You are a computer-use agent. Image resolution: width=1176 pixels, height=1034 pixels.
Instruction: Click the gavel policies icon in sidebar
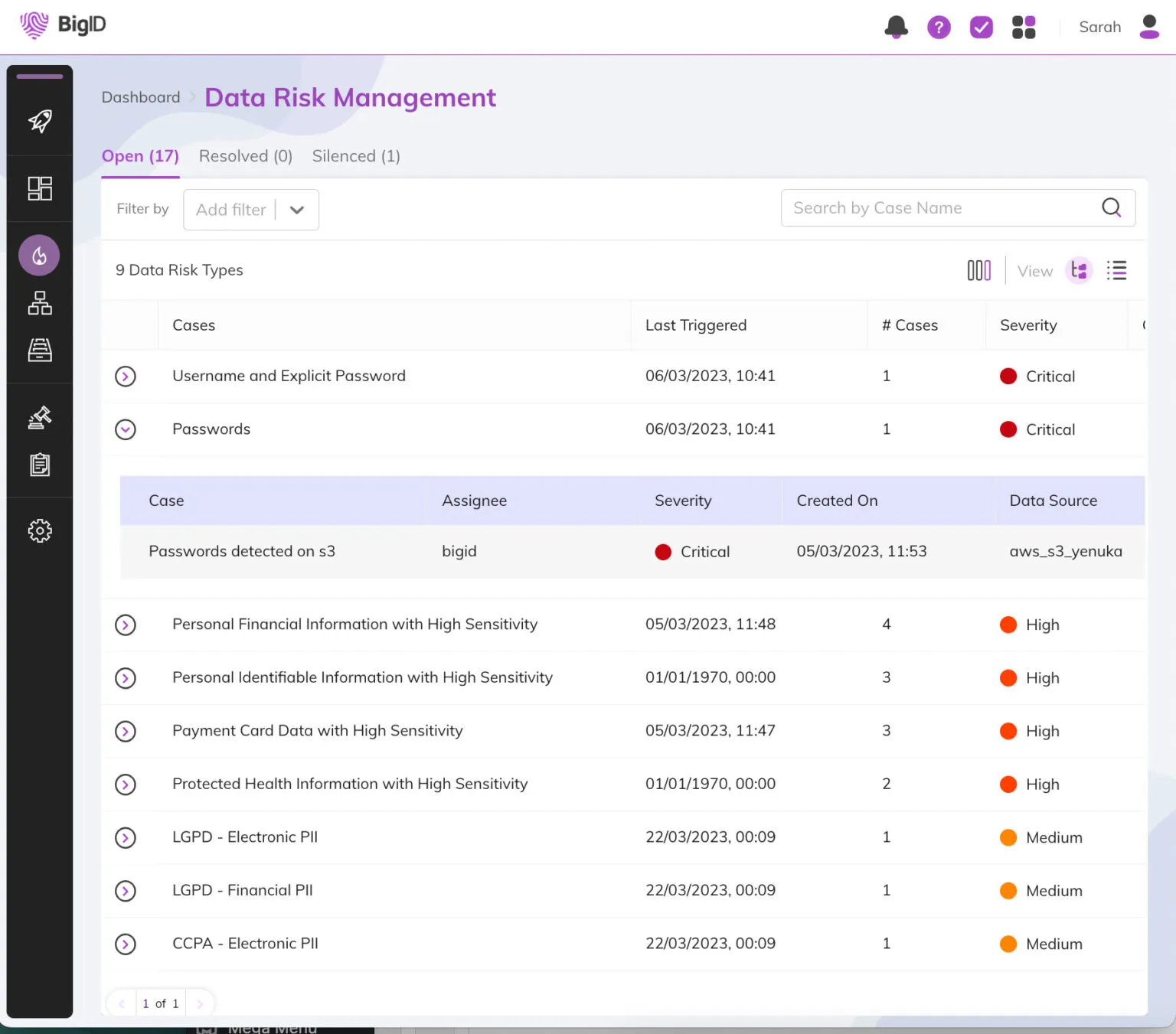coord(40,417)
